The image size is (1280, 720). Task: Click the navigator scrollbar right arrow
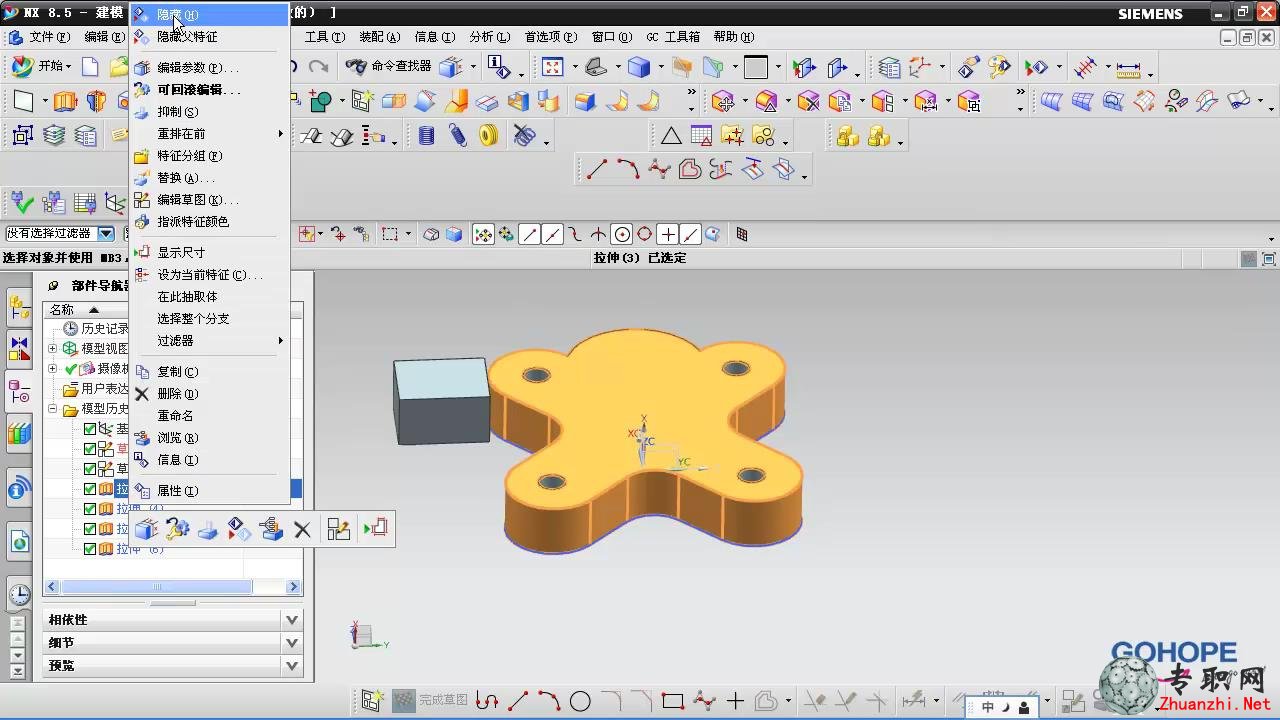(x=294, y=587)
